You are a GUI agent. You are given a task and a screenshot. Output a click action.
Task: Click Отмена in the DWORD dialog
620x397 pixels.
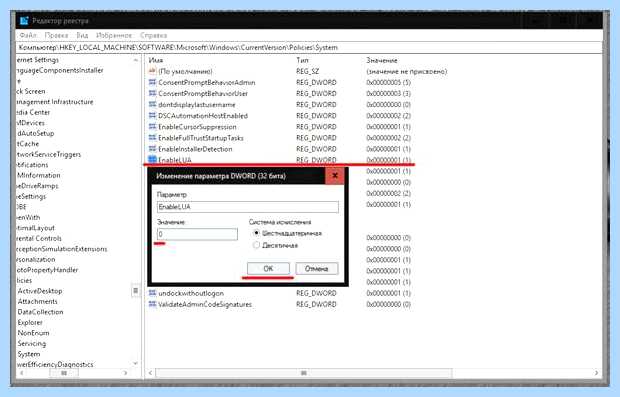pos(317,268)
